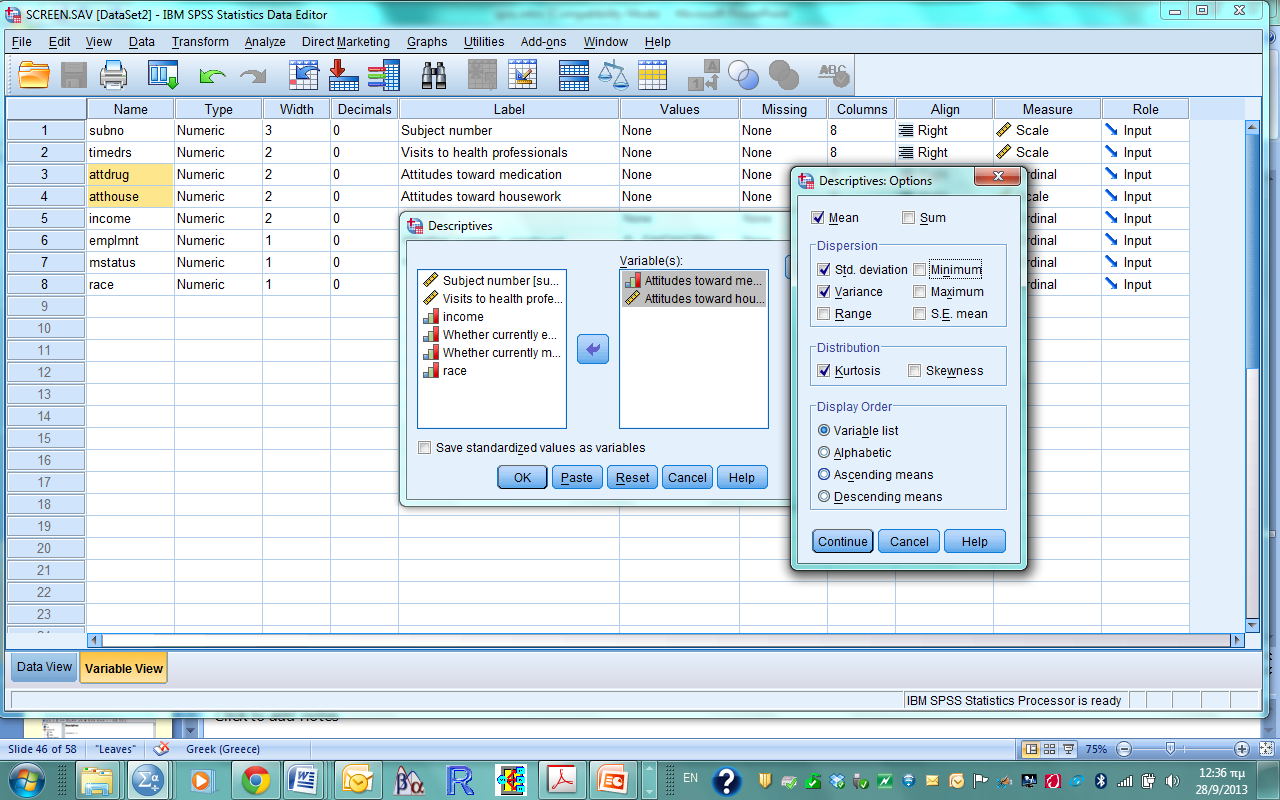Click the green Undo arrow icon

[212, 76]
